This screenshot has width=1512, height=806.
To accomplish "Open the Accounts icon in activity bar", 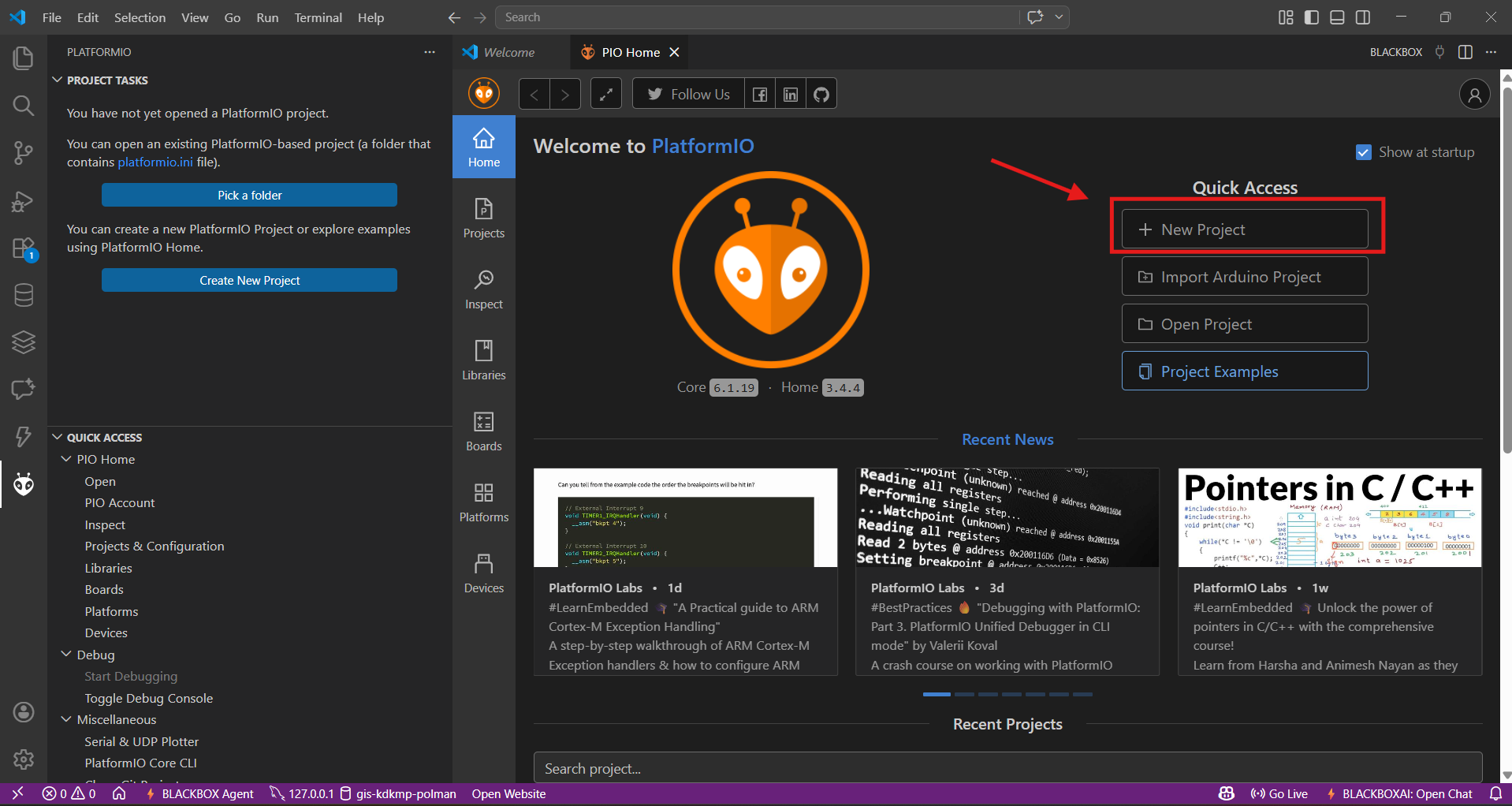I will point(24,712).
